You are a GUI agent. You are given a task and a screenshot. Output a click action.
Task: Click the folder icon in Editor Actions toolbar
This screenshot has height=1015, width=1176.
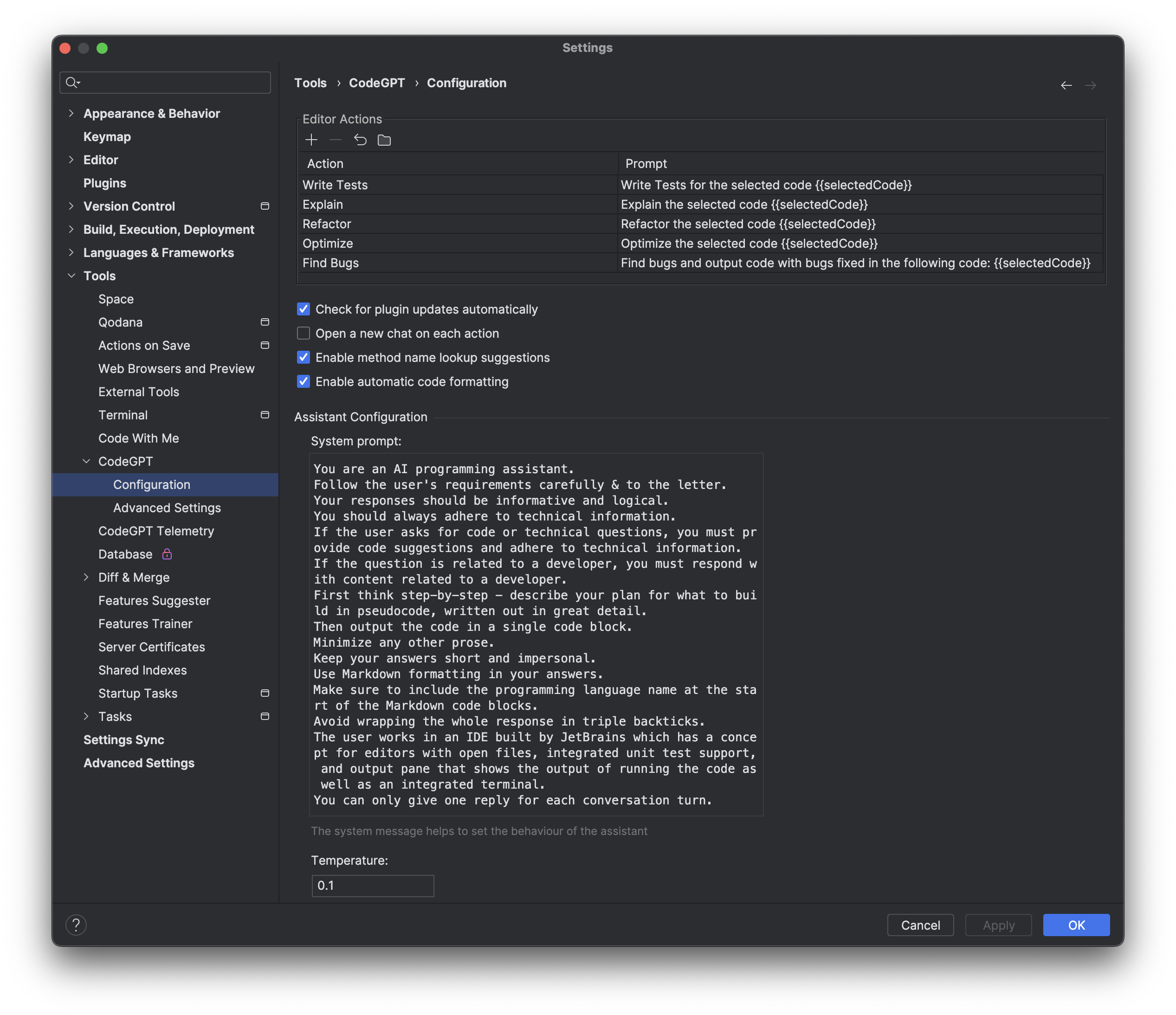[x=384, y=140]
